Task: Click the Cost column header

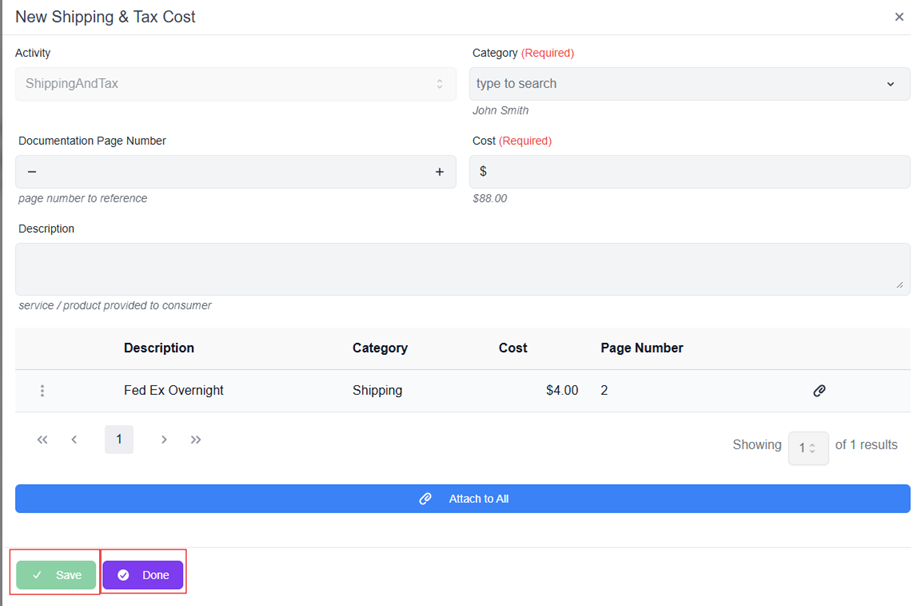Action: 513,348
